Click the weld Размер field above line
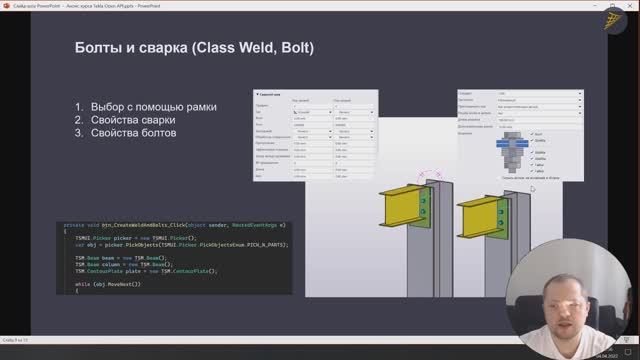 click(x=313, y=118)
